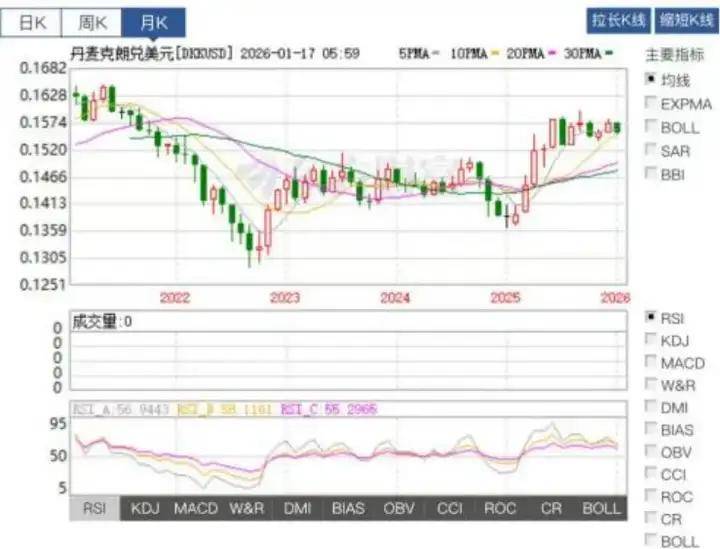Click the RSI_B value readout
The width and height of the screenshot is (720, 549).
click(225, 409)
